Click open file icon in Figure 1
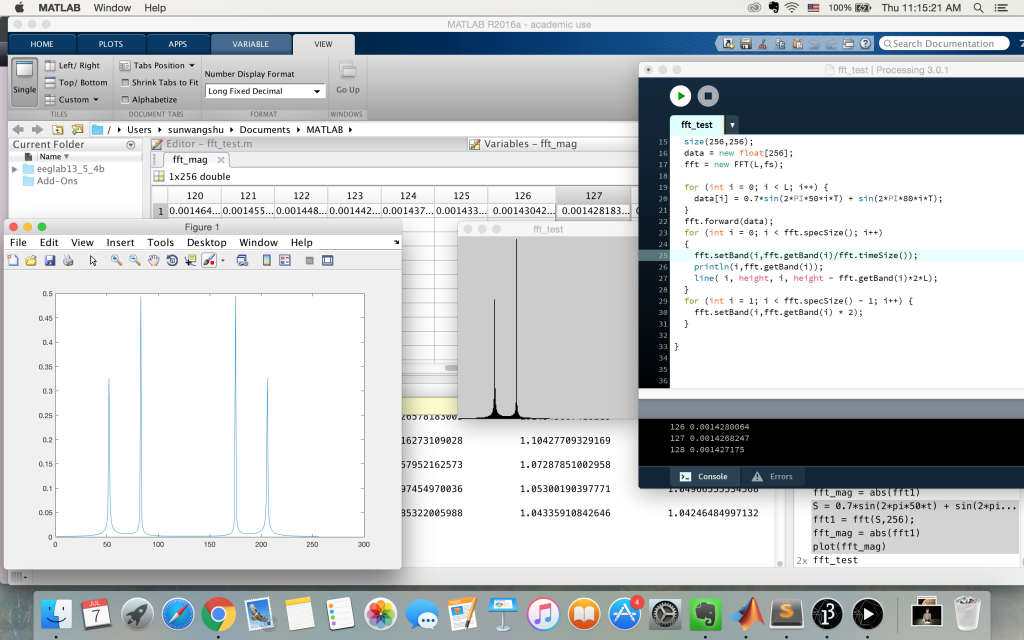Image resolution: width=1024 pixels, height=640 pixels. [31, 261]
